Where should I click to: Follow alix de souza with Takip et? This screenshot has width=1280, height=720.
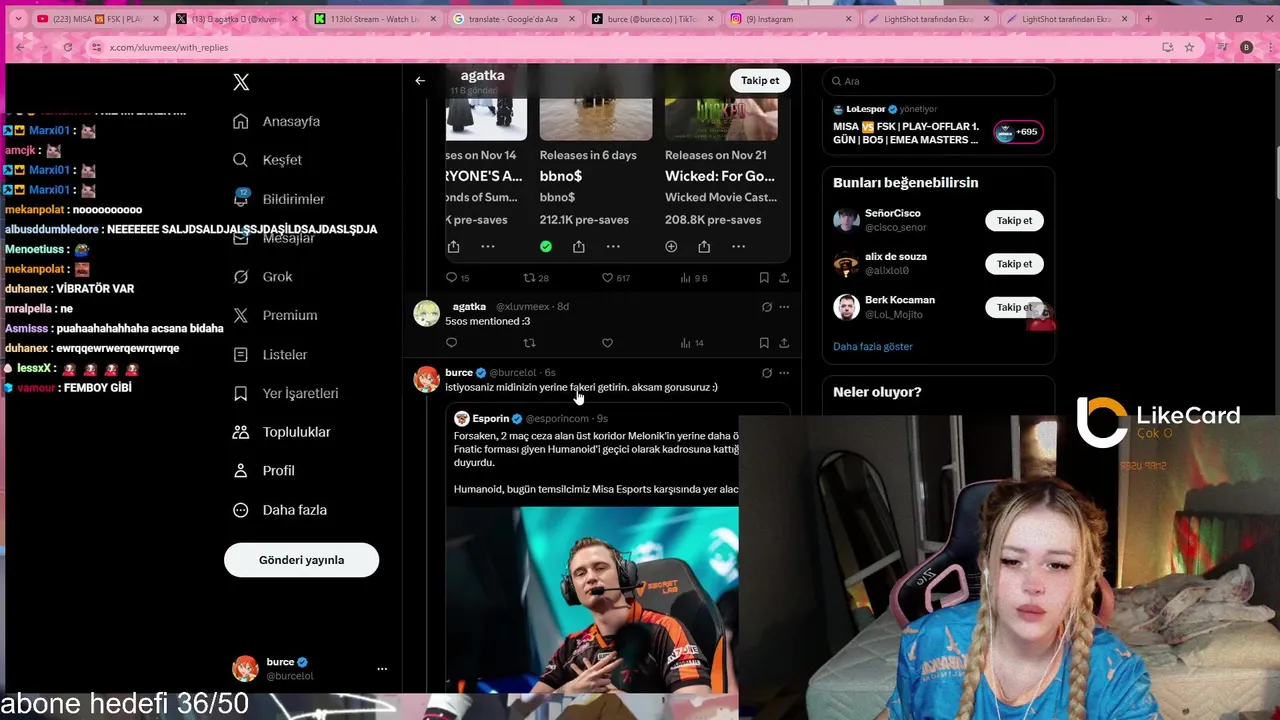(x=1014, y=264)
